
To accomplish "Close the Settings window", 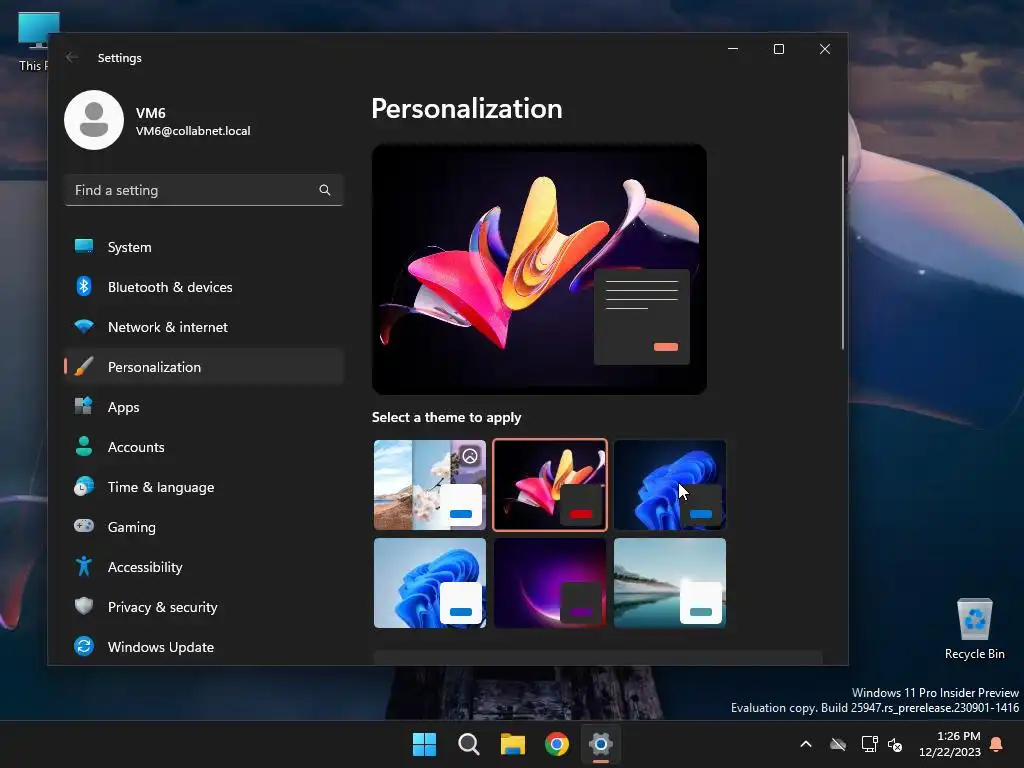I will [825, 49].
